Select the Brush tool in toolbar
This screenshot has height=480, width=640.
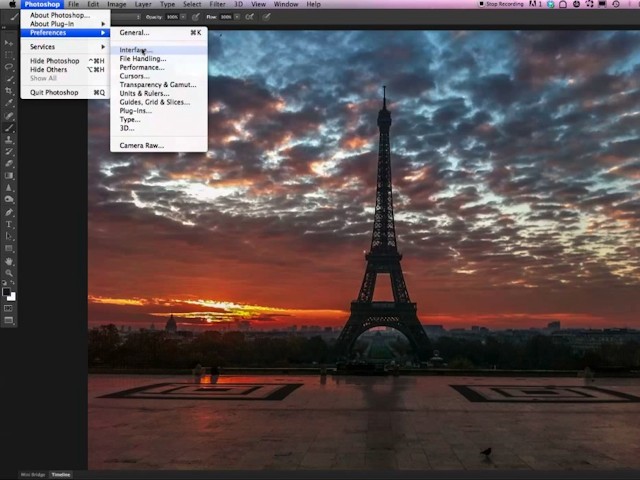(9, 128)
